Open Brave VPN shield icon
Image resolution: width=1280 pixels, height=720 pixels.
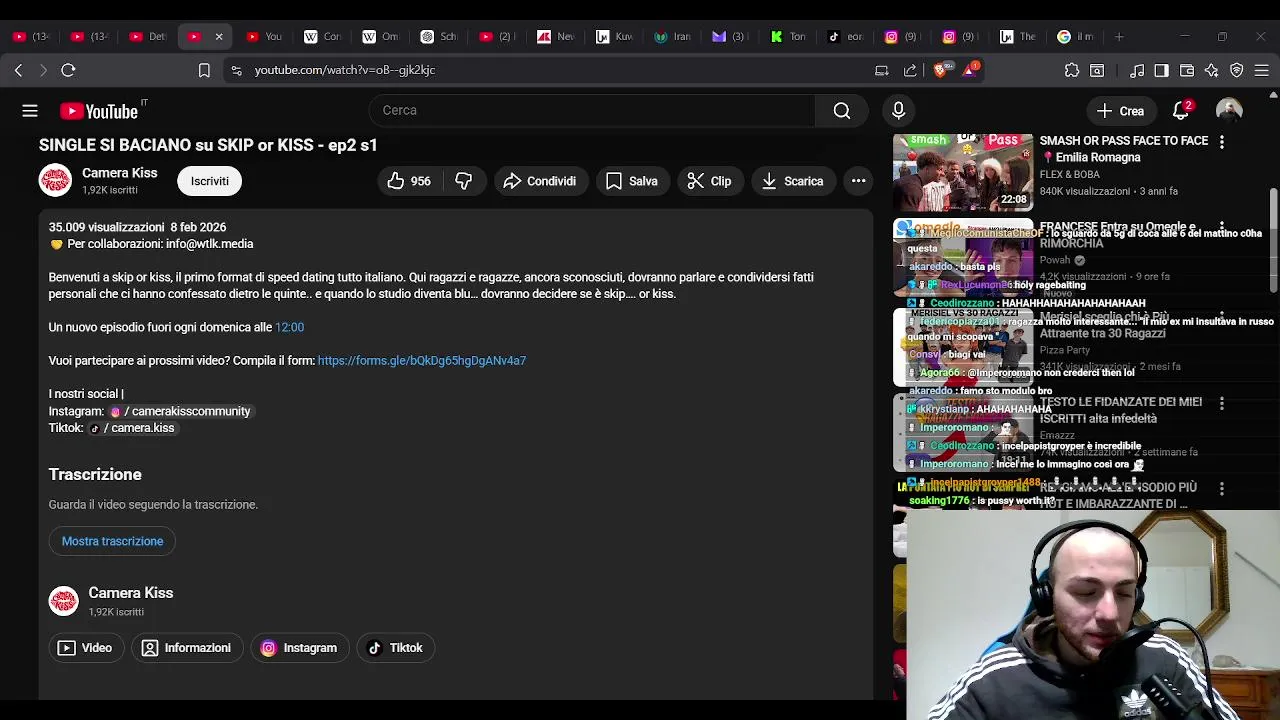click(x=1237, y=70)
